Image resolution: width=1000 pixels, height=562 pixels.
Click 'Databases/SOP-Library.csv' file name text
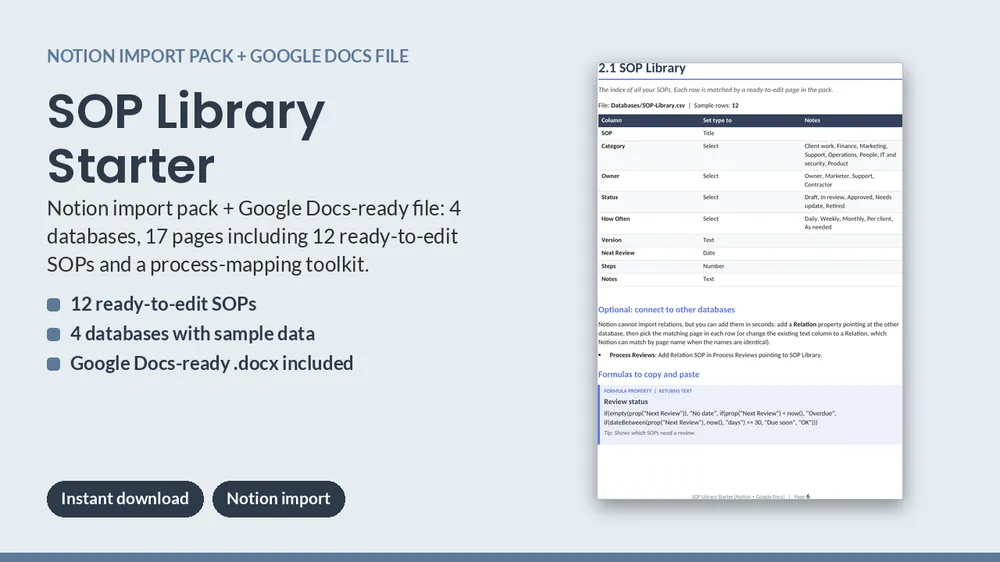point(647,105)
